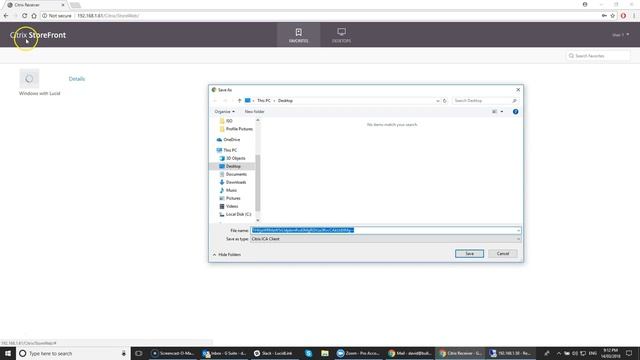Open the Windows notification center
Viewport: 640px width, 360px height.
(x=629, y=353)
